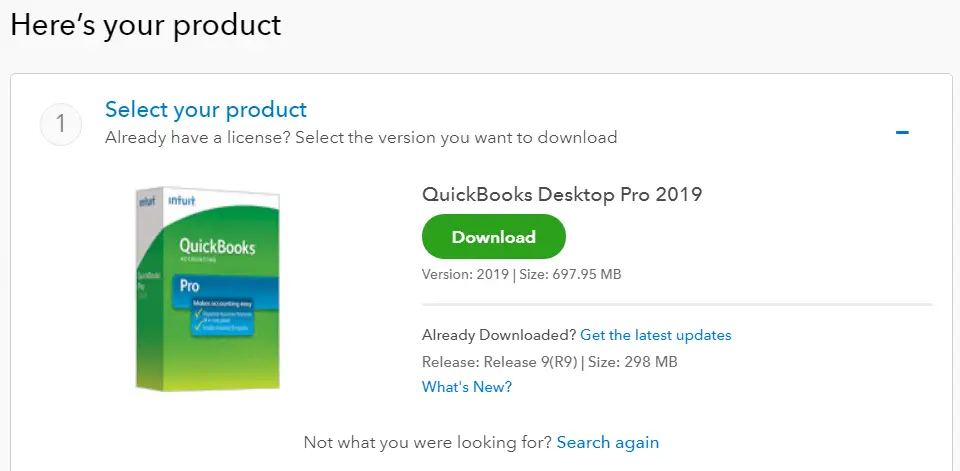The image size is (960, 471).
Task: Click the Already have a license subtitle
Action: tap(361, 137)
